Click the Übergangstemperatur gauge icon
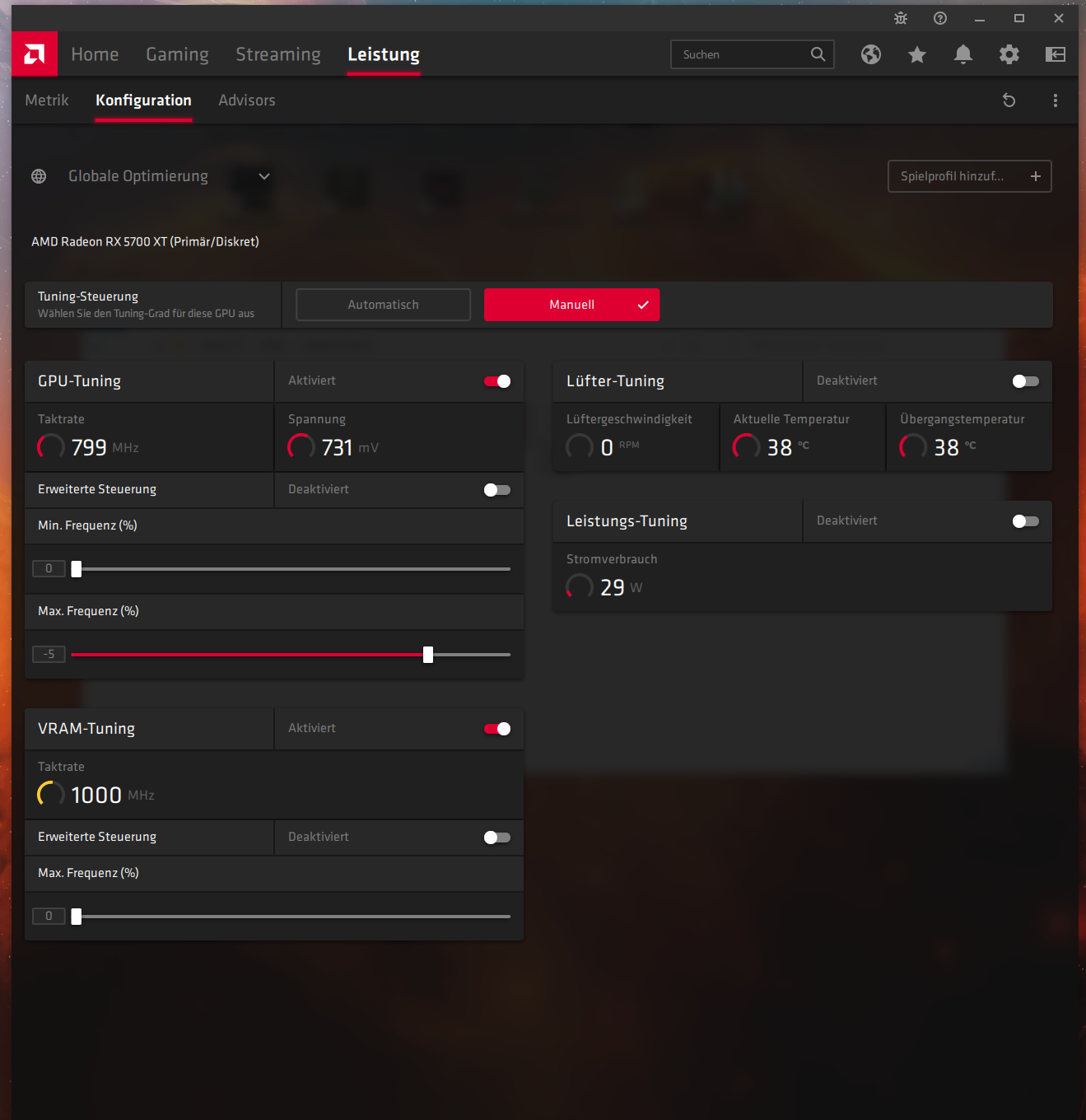The width and height of the screenshot is (1086, 1120). pyautogui.click(x=913, y=447)
